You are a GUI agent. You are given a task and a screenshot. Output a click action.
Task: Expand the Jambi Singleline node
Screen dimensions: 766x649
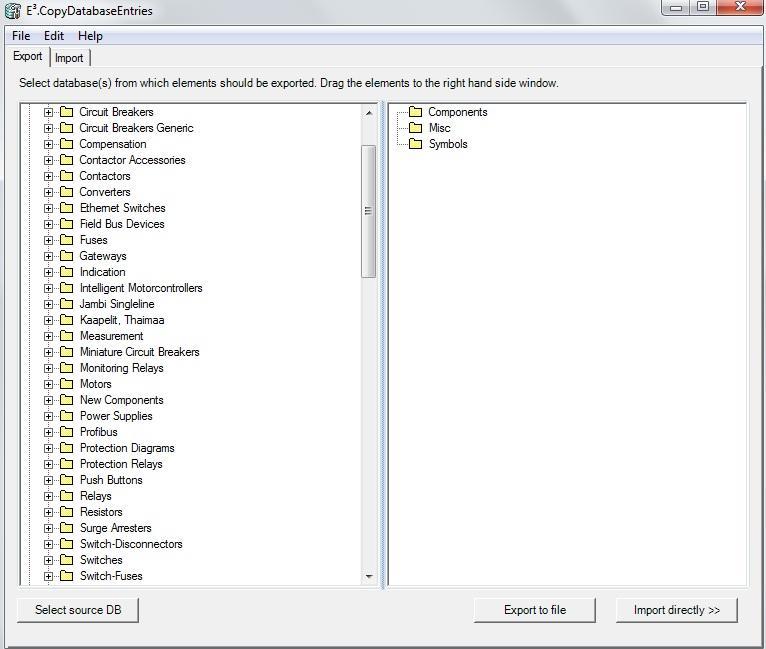(x=48, y=304)
